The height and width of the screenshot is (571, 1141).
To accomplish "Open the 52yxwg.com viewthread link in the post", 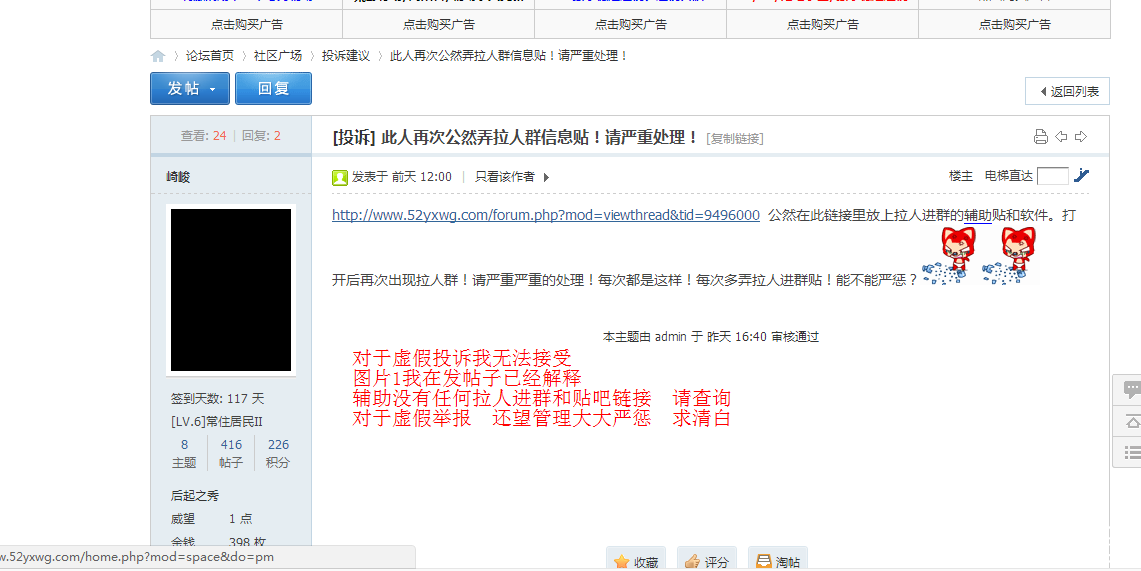I will [x=546, y=215].
